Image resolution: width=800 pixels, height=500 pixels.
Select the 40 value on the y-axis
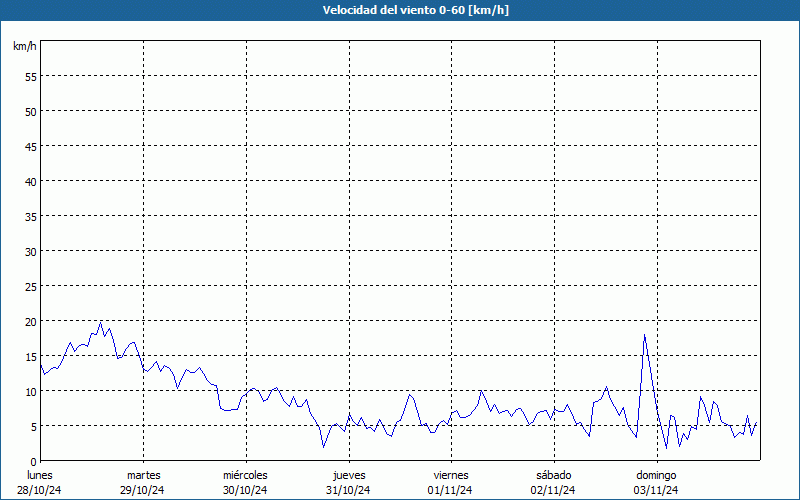31,182
